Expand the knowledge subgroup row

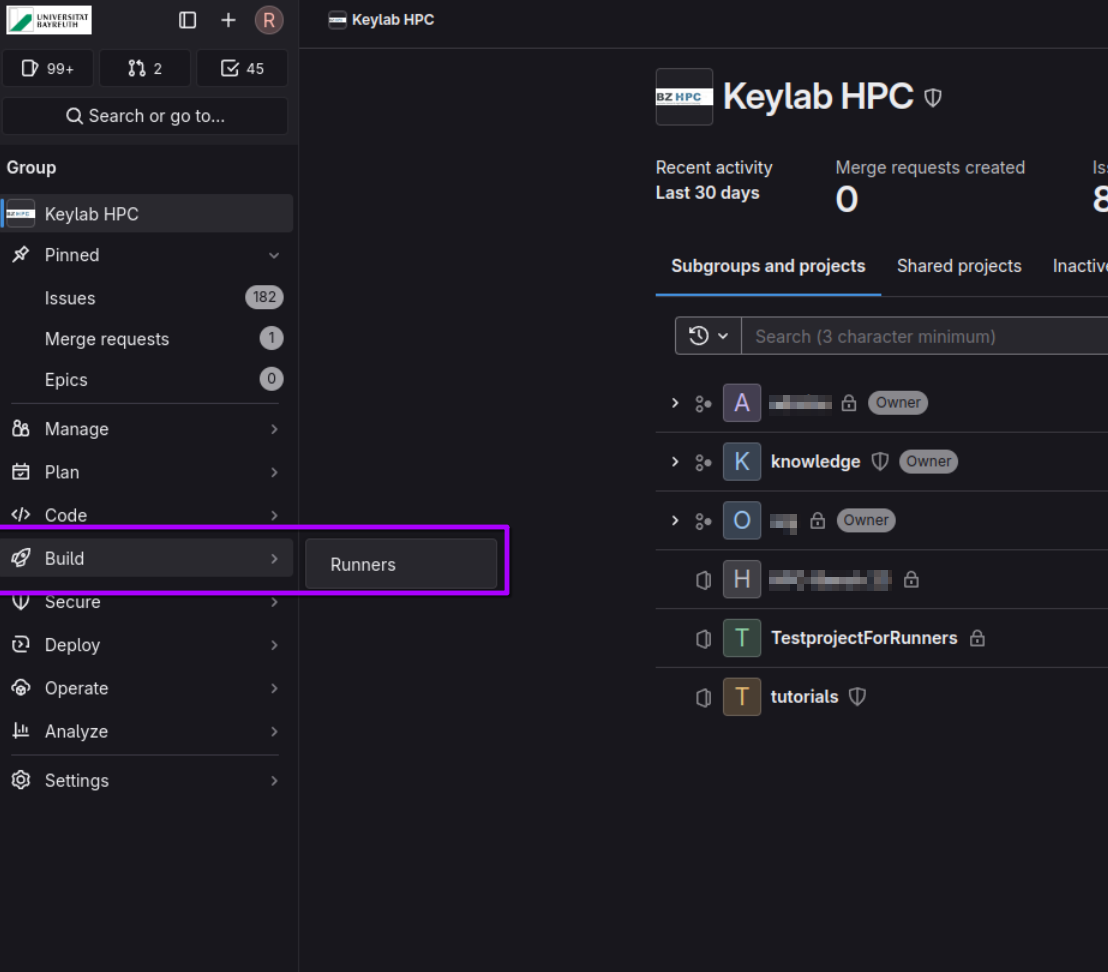tap(675, 461)
